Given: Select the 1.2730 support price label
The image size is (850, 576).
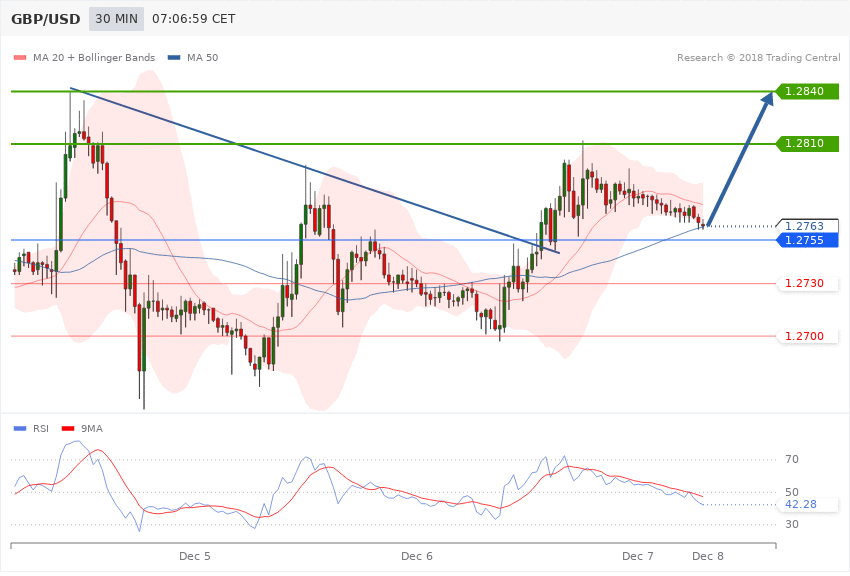Looking at the screenshot, I should (808, 283).
